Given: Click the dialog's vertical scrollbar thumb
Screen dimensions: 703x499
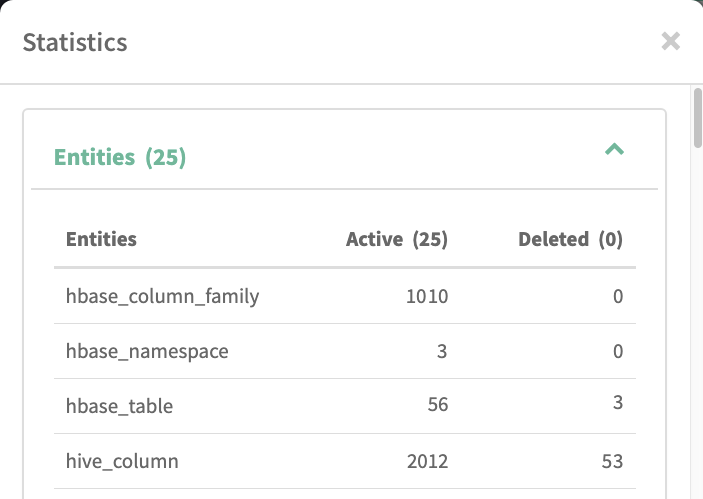Looking at the screenshot, I should (697, 118).
